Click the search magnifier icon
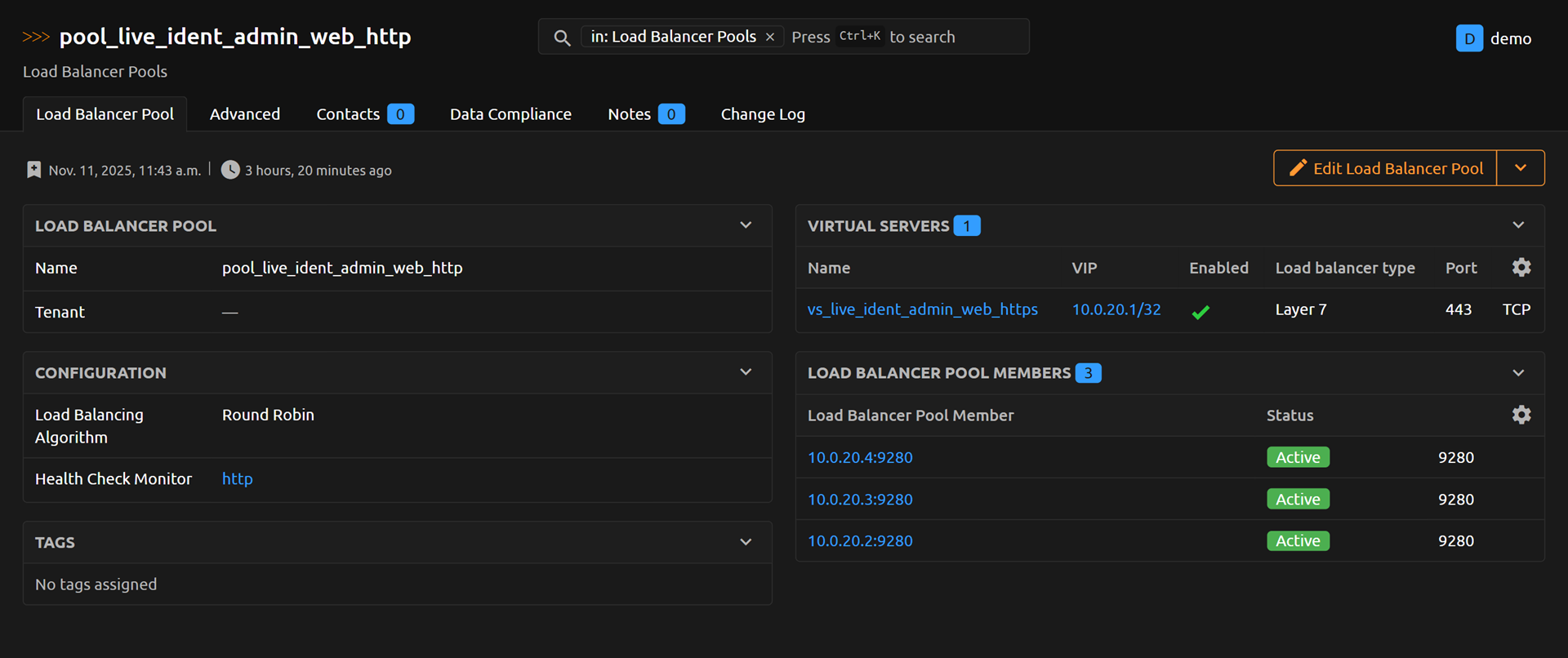 point(562,38)
